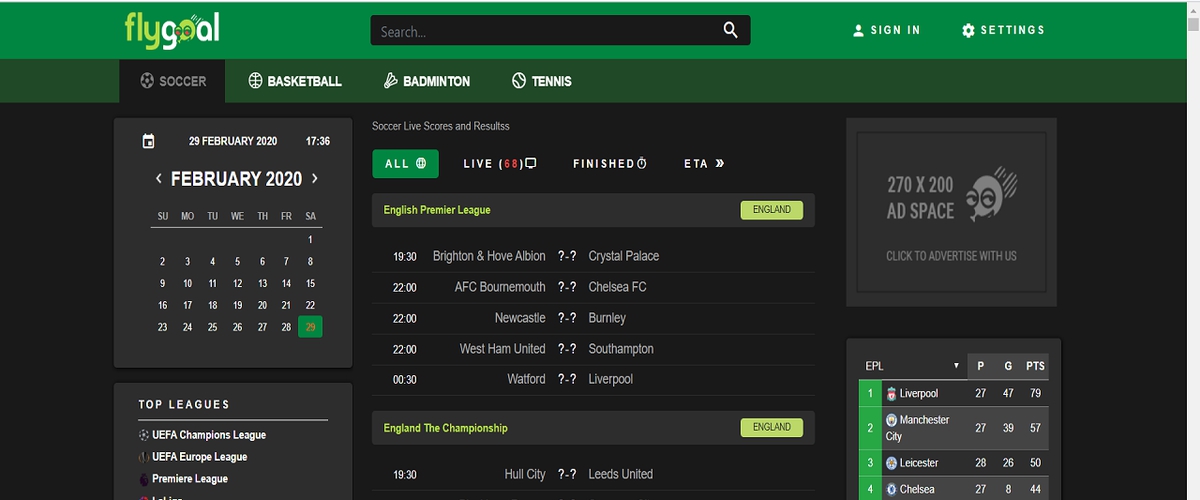
Task: Open AFC Bournemouth vs Chelsea FC match
Action: click(x=593, y=287)
